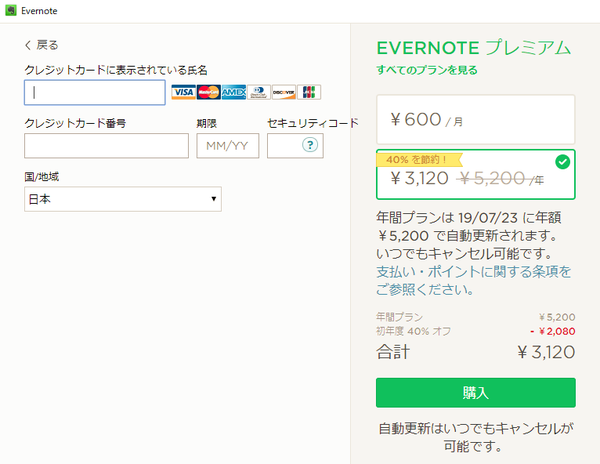
Task: Go back with the 戻る link
Action: [42, 45]
